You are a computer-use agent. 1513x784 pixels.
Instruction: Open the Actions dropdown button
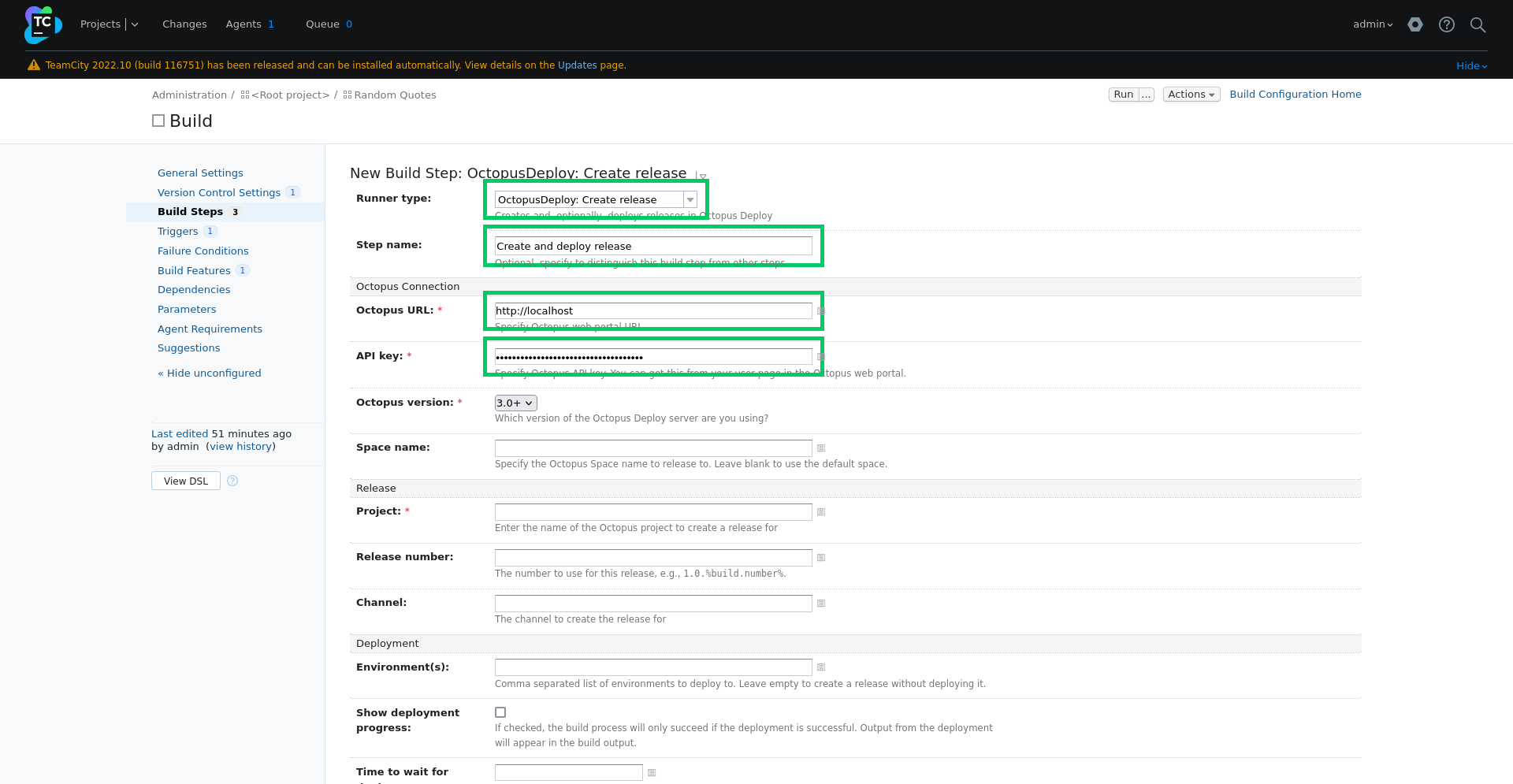1191,95
